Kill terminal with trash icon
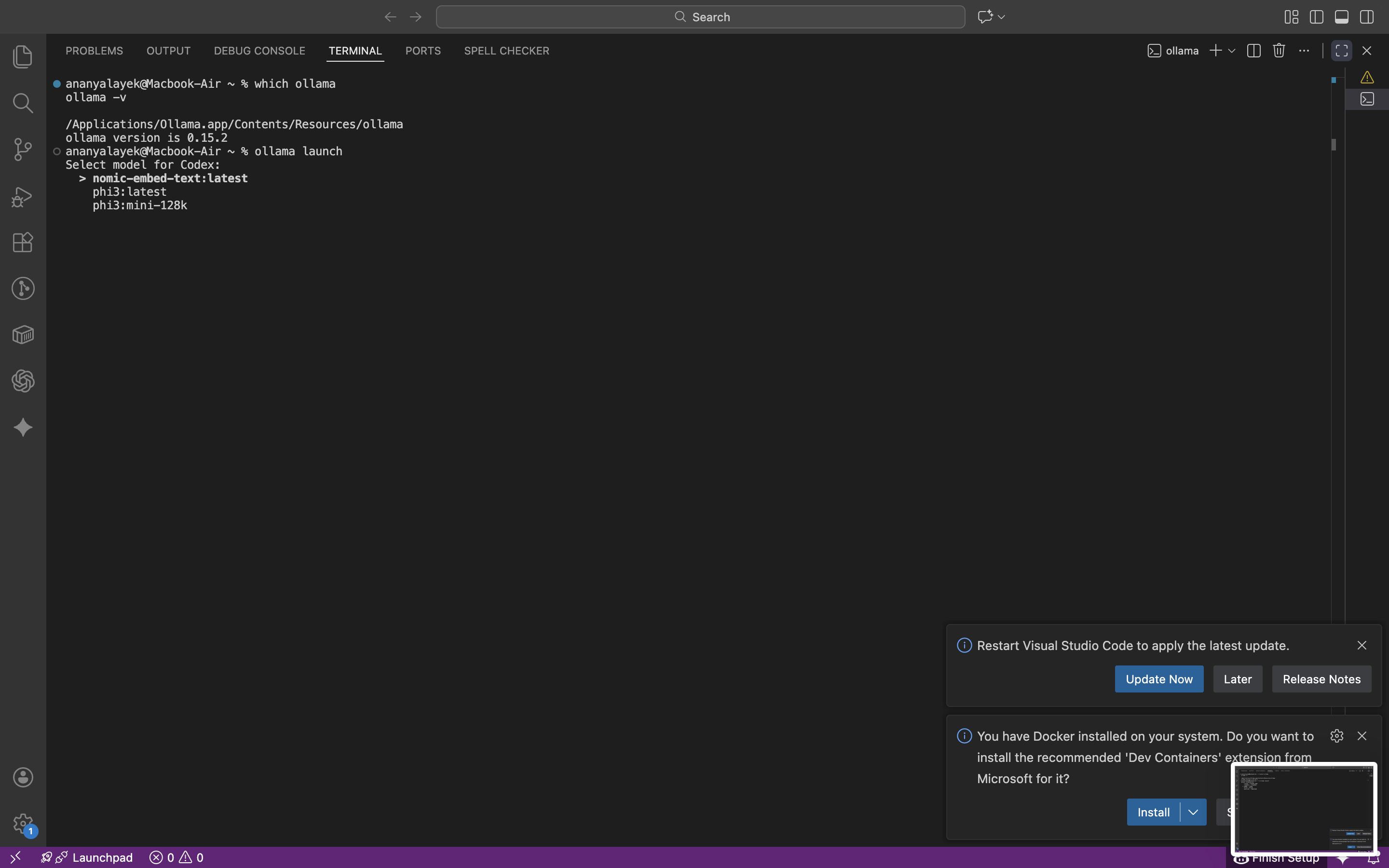The width and height of the screenshot is (1389, 868). pos(1279,51)
